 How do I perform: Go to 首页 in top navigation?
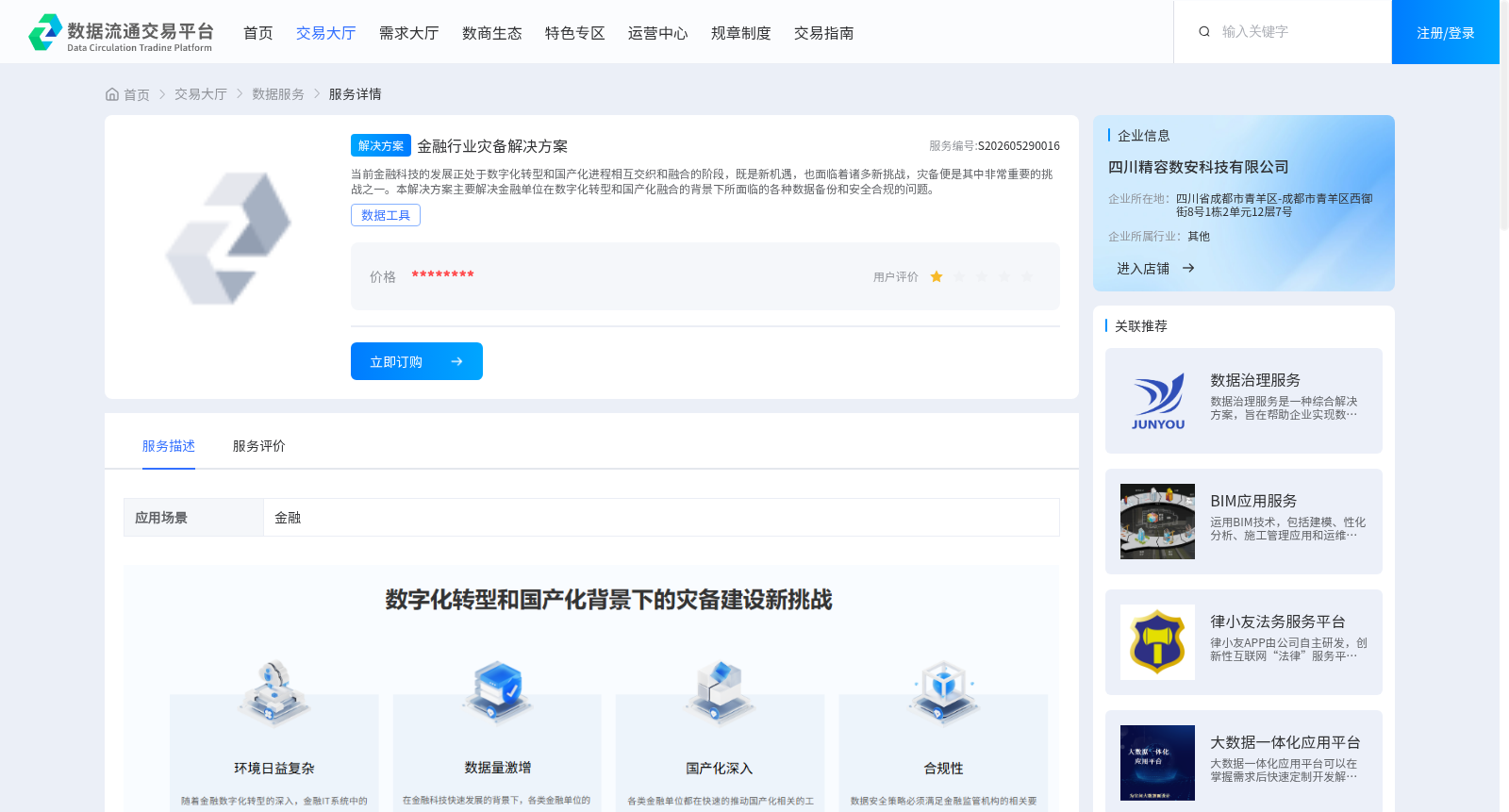click(257, 33)
